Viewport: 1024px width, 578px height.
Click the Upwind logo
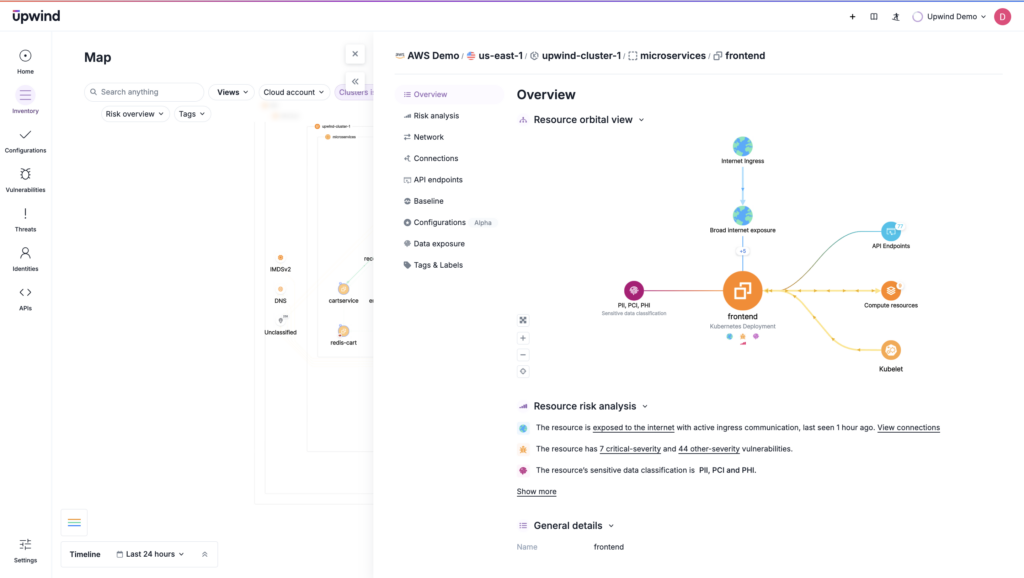[36, 16]
